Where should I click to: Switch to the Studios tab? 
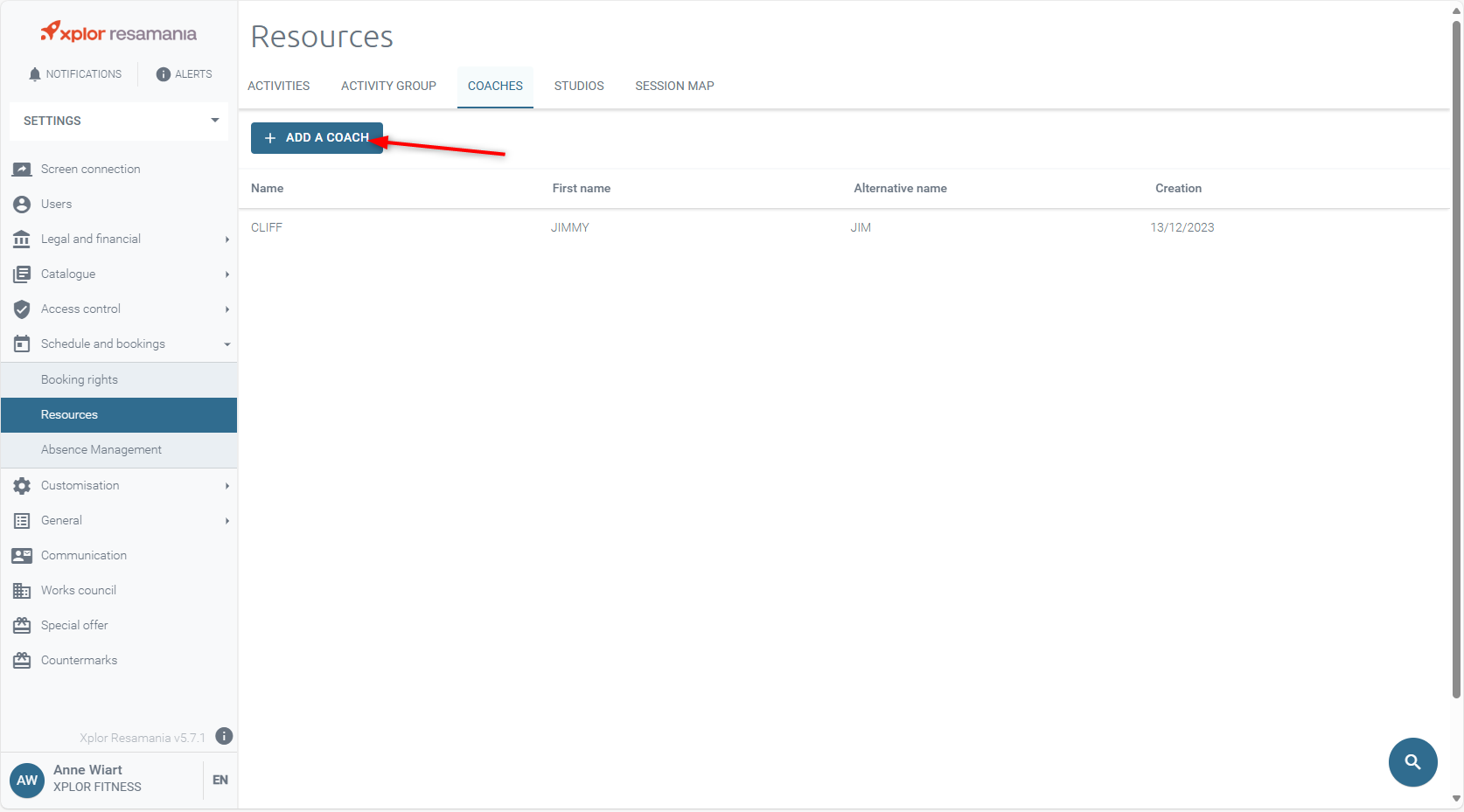(578, 87)
